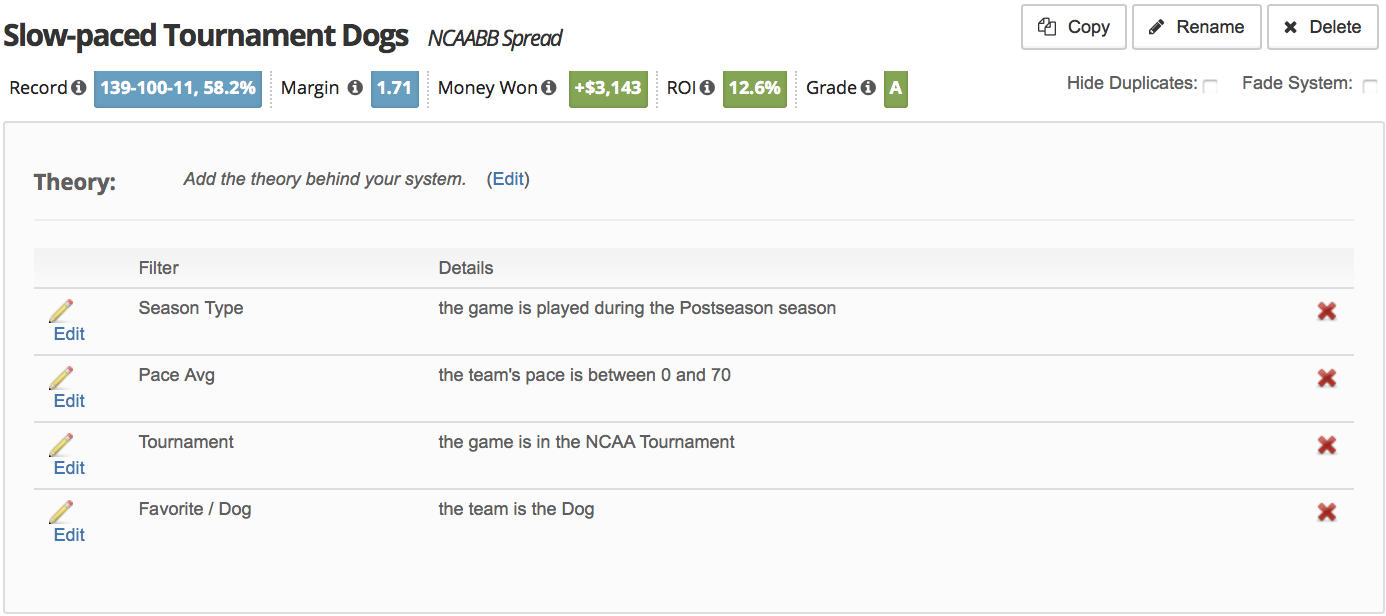1386x616 pixels.
Task: Remove the Season Type filter with red X
Action: (x=1327, y=312)
